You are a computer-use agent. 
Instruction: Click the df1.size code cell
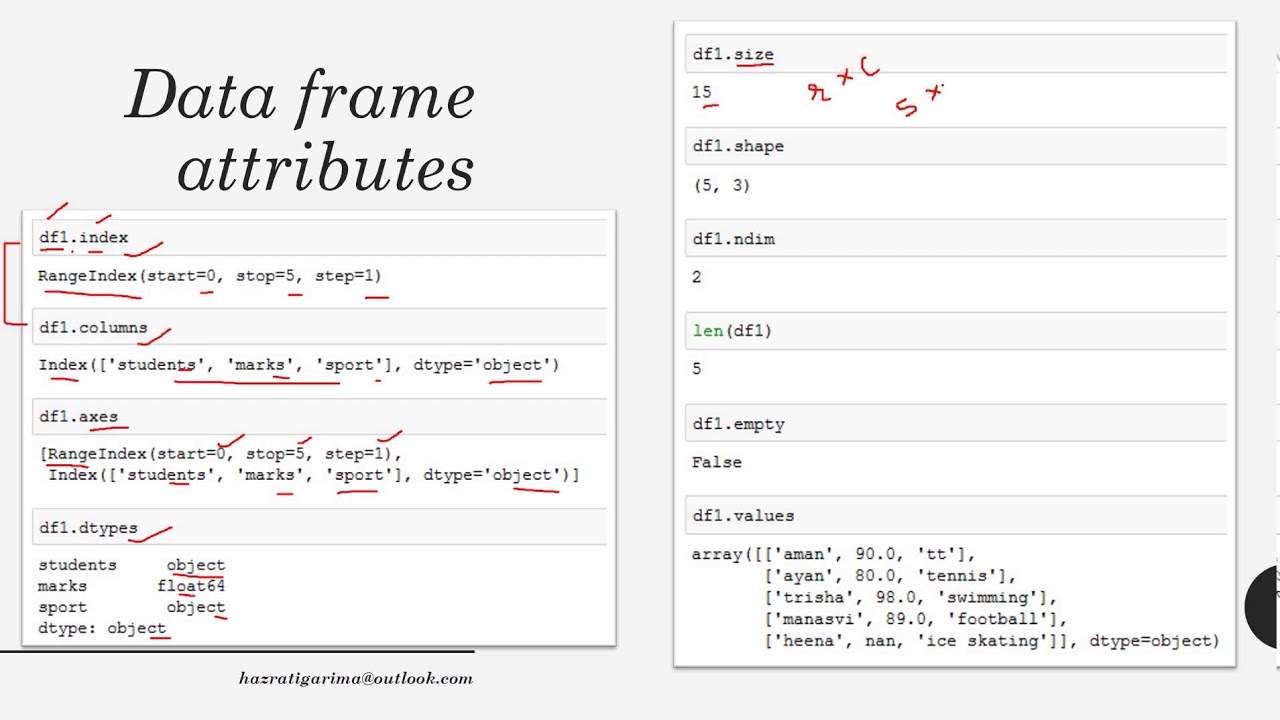955,55
